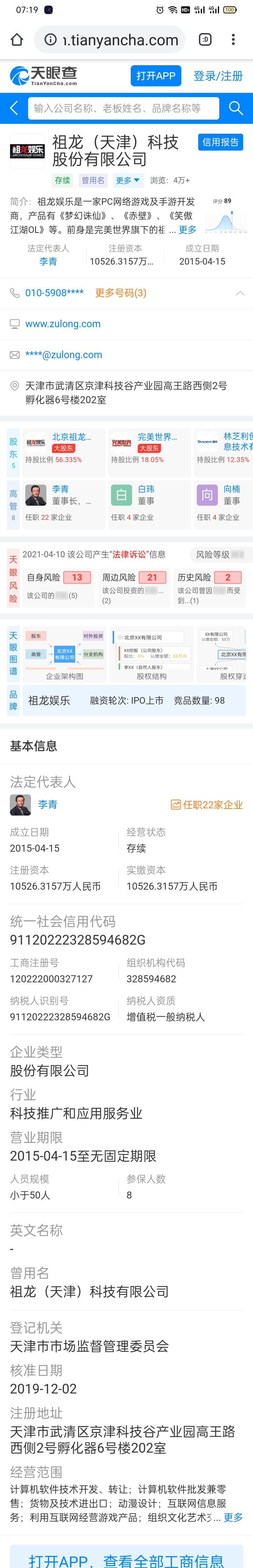Select the 曾用名 tag
Image resolution: width=253 pixels, height=1568 pixels.
[93, 181]
